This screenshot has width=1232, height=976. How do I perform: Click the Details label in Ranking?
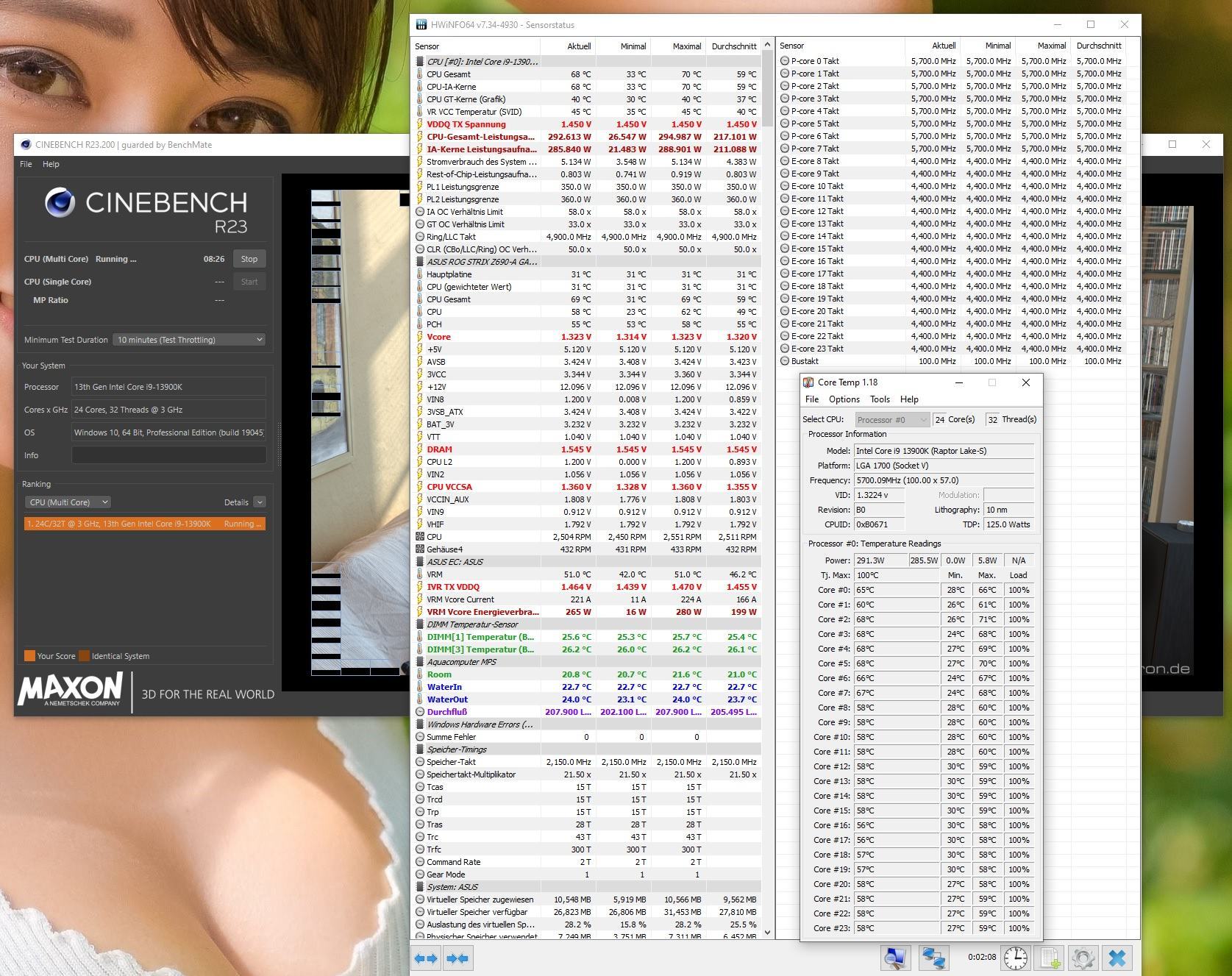tap(236, 502)
